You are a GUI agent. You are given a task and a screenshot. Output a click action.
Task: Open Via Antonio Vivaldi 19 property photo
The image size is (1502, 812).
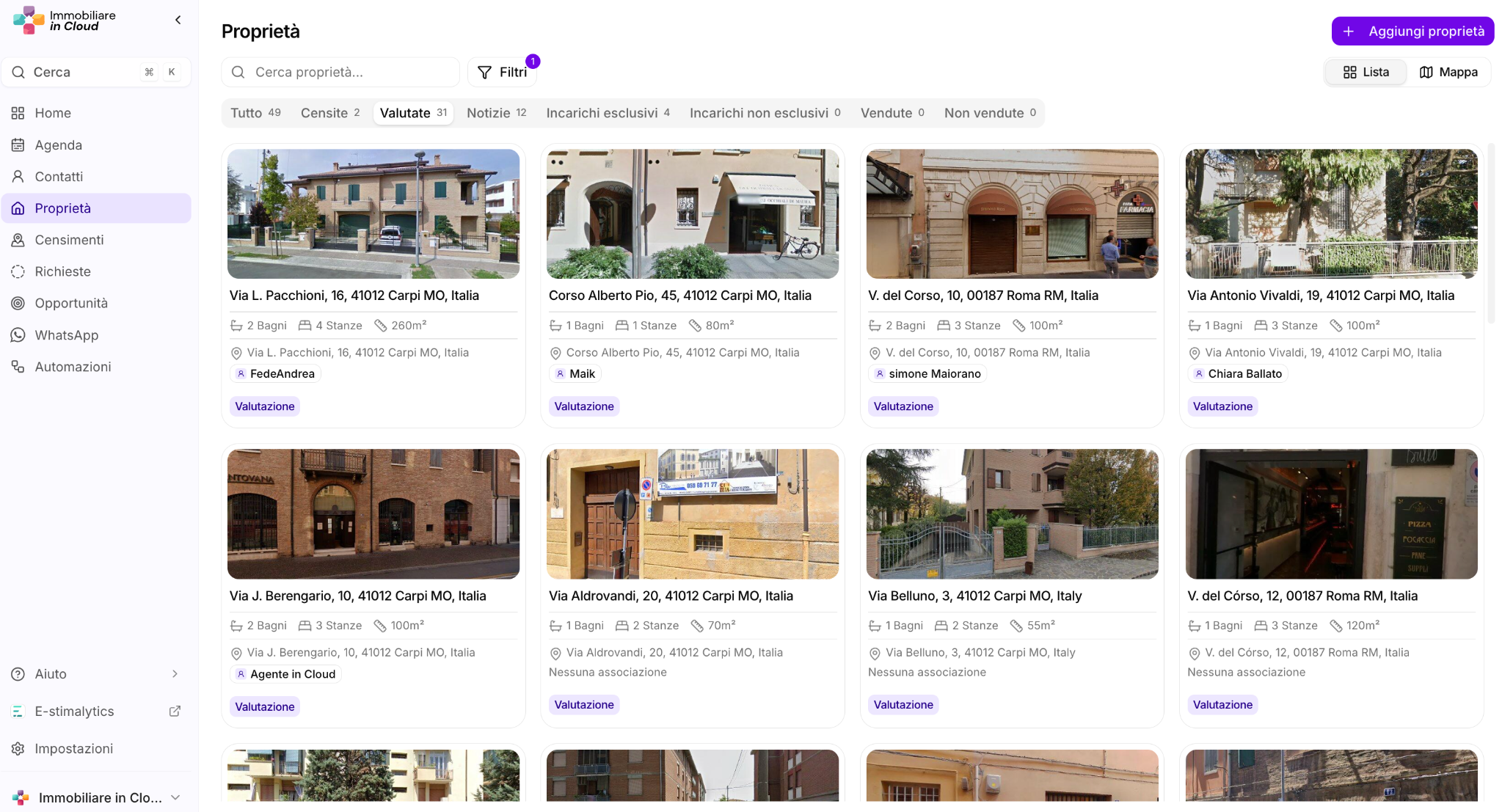pos(1332,214)
